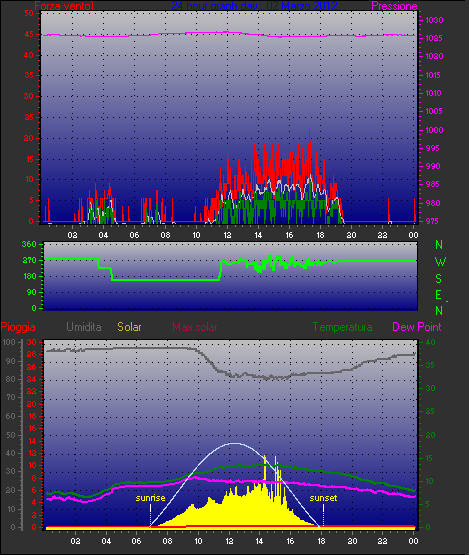The height and width of the screenshot is (555, 469).
Task: Click the 'sunrise' marker label
Action: pos(150,498)
